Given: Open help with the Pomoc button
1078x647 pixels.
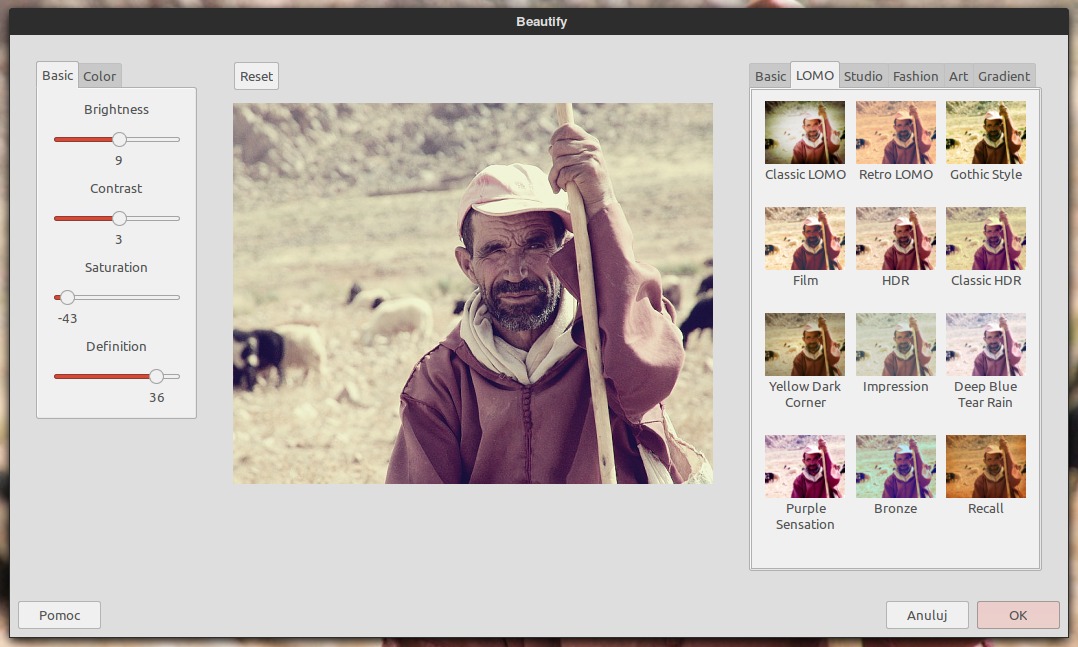Looking at the screenshot, I should point(60,615).
